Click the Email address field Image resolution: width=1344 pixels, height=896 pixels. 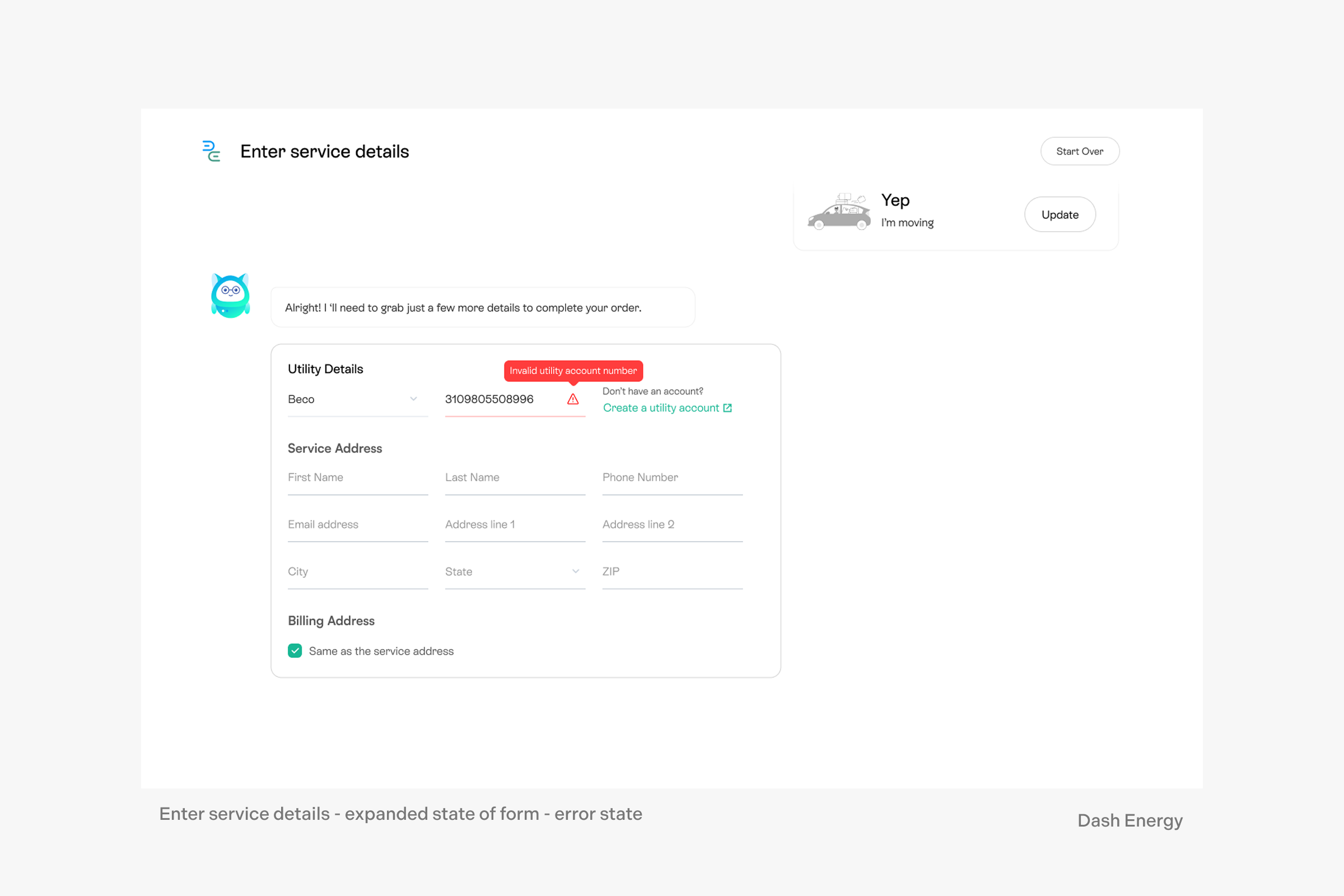[x=357, y=525]
